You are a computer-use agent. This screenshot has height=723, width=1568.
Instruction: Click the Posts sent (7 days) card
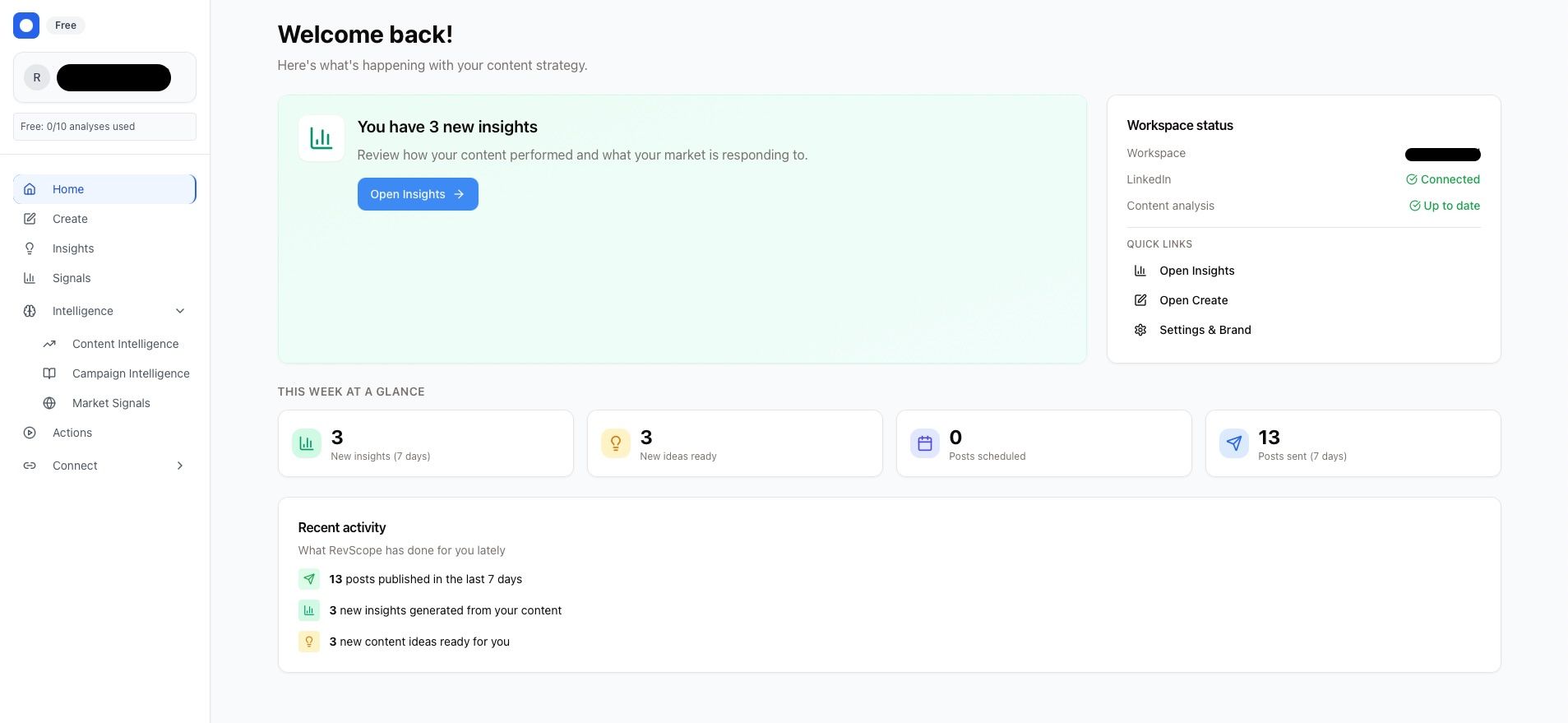[1353, 443]
